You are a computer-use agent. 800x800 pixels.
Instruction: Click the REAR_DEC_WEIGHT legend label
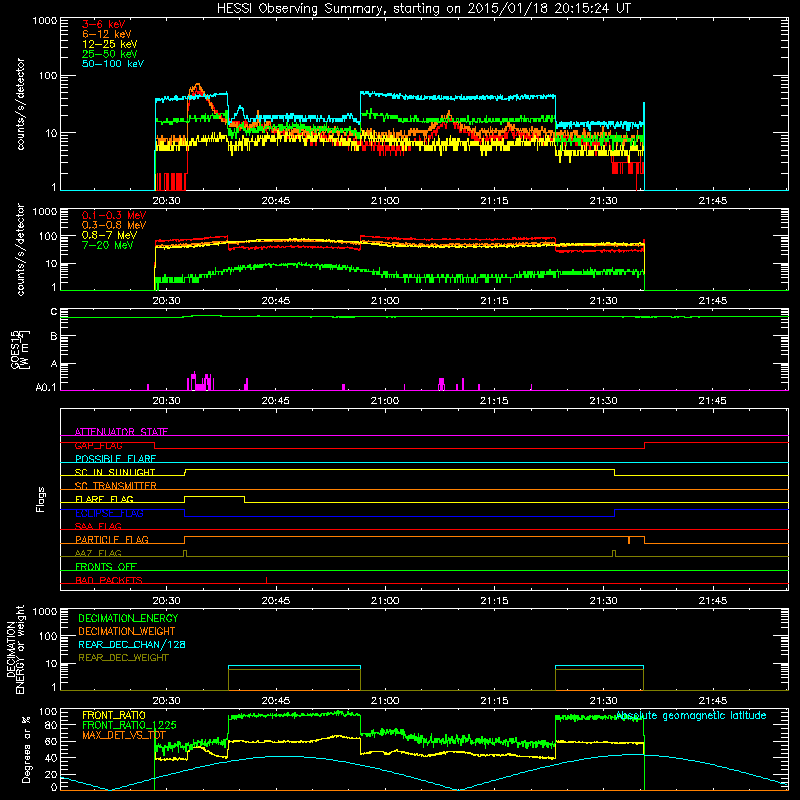(123, 658)
